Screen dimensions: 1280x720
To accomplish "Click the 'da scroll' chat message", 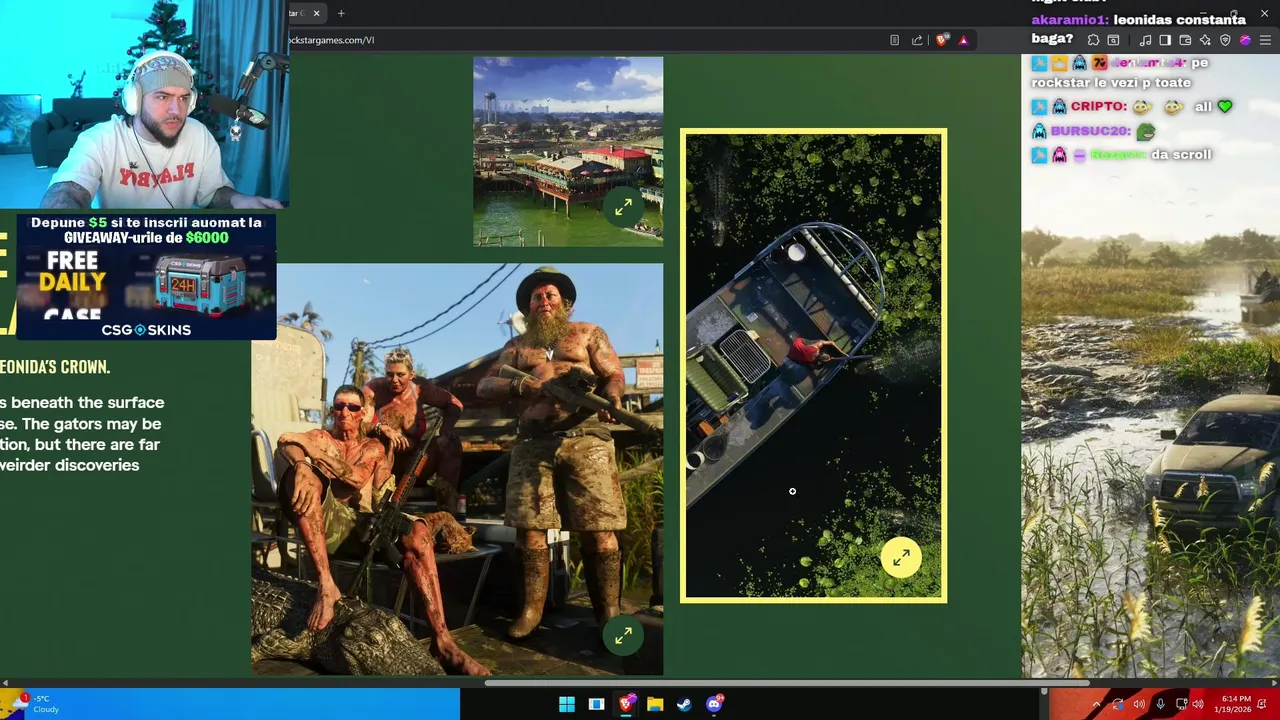I will click(1181, 155).
